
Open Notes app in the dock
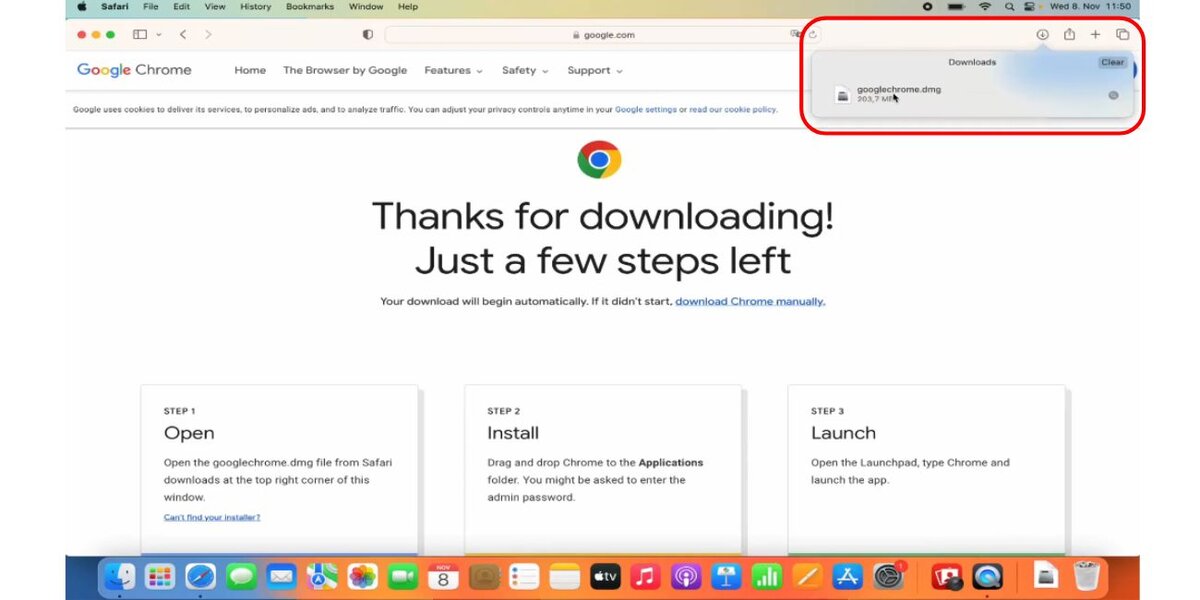[565, 576]
